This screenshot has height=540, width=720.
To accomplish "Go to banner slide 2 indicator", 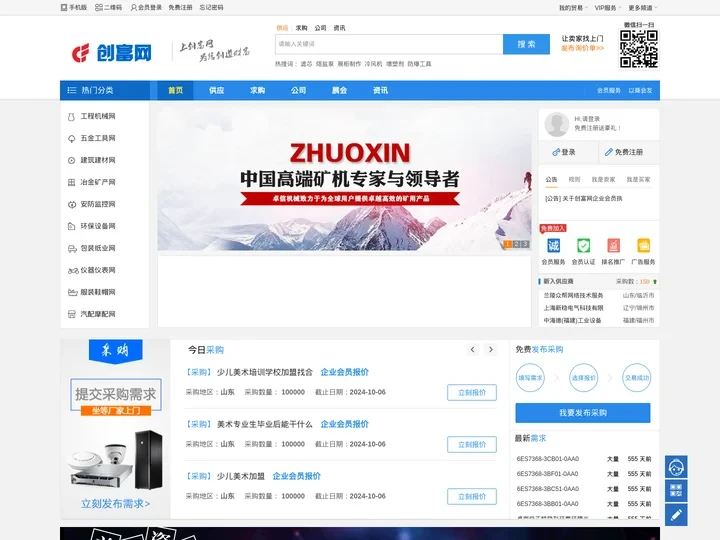I will tap(517, 244).
